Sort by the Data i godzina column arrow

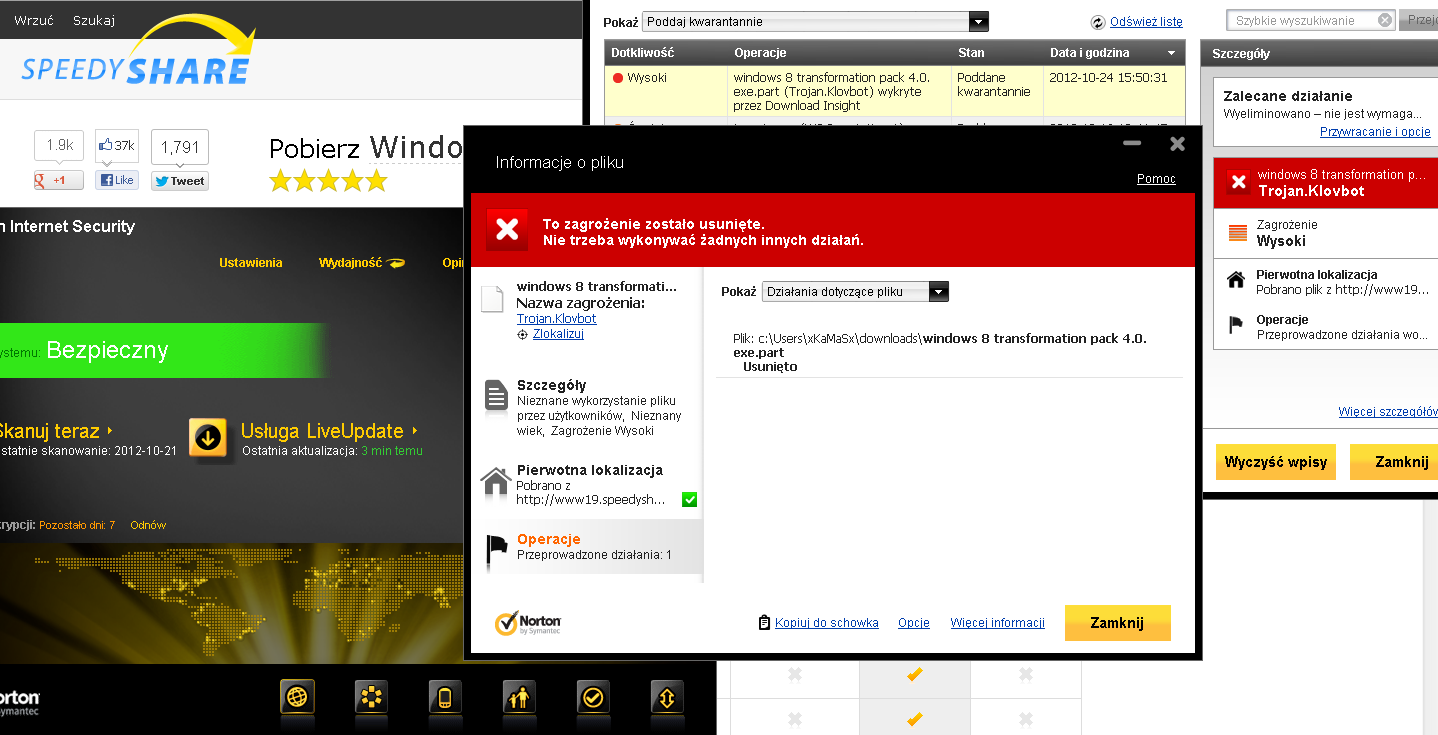point(1171,53)
